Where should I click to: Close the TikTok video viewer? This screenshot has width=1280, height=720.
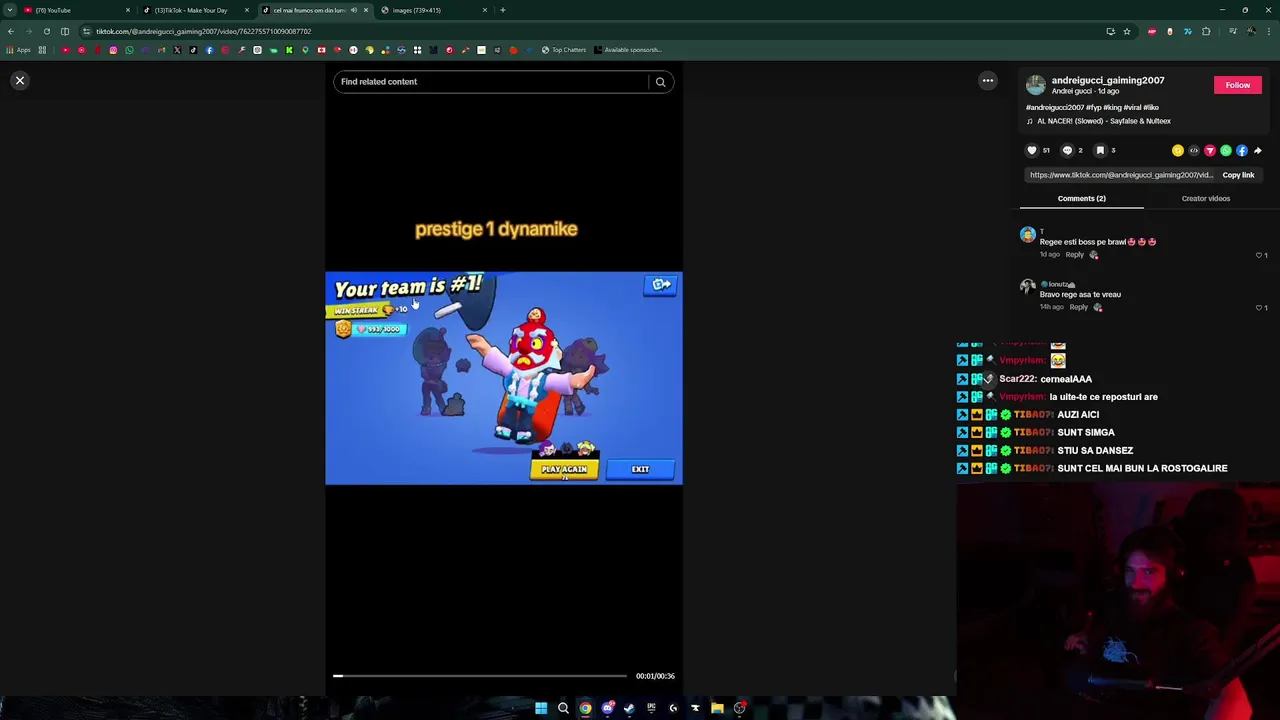click(x=19, y=80)
